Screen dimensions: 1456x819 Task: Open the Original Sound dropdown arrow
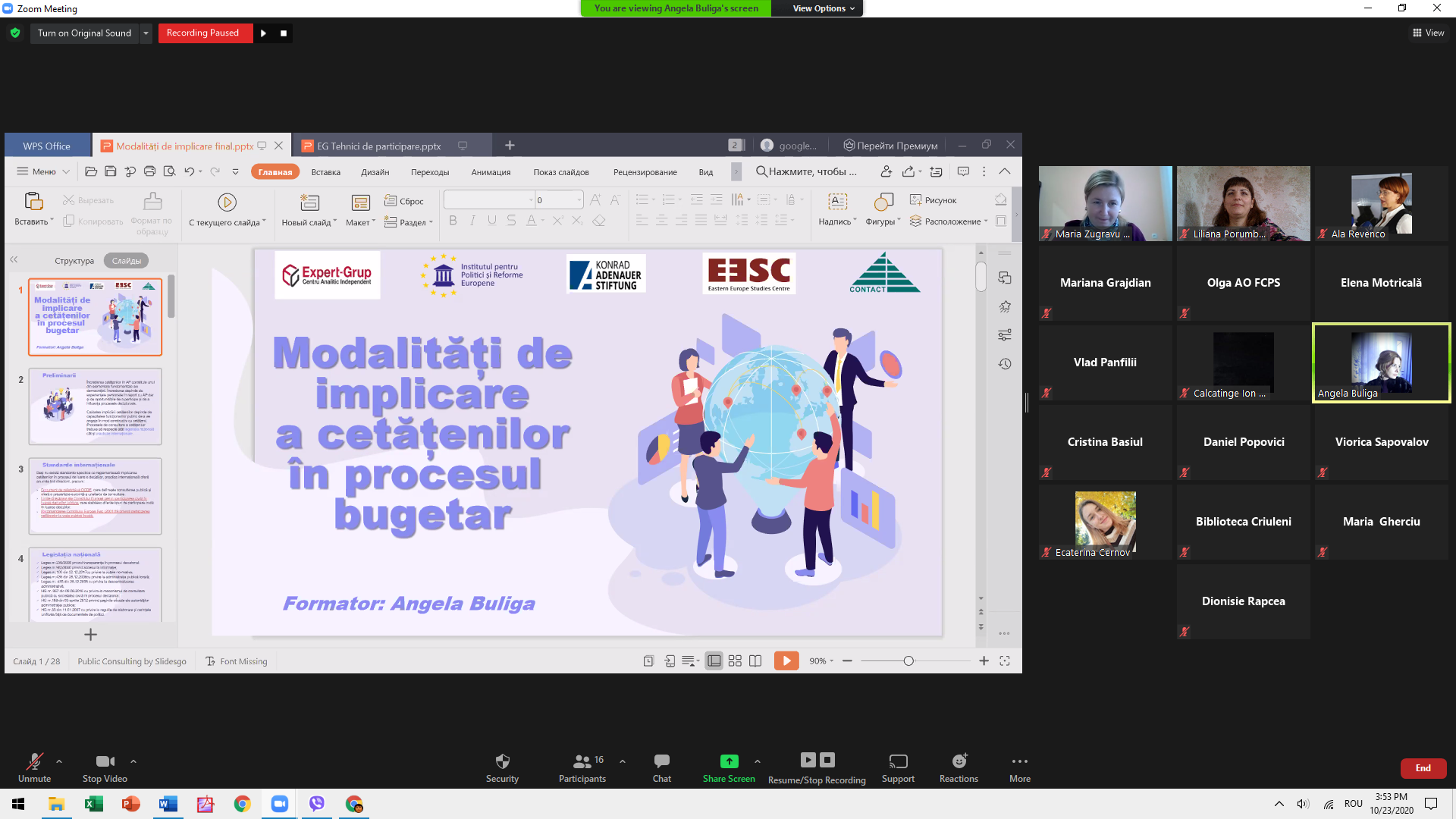[x=146, y=33]
